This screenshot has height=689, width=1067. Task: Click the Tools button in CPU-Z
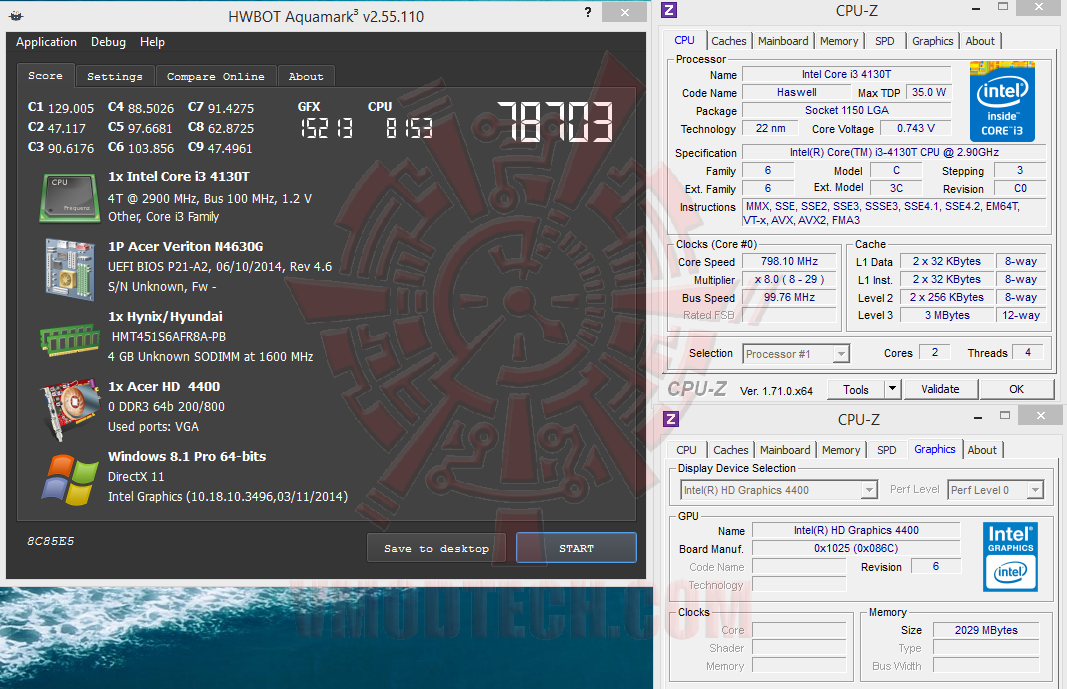pyautogui.click(x=855, y=390)
